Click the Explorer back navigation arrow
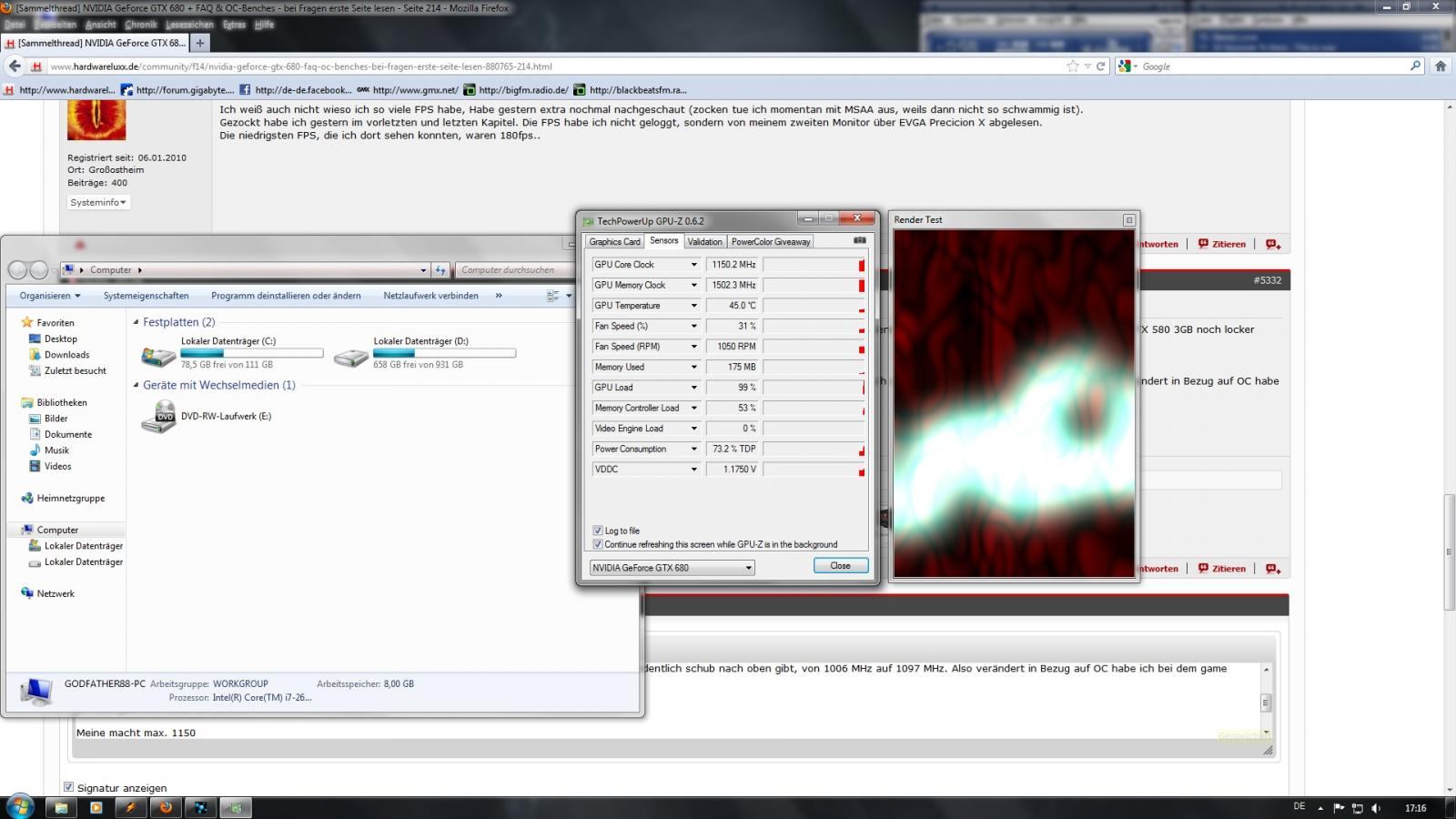1456x819 pixels. point(17,270)
